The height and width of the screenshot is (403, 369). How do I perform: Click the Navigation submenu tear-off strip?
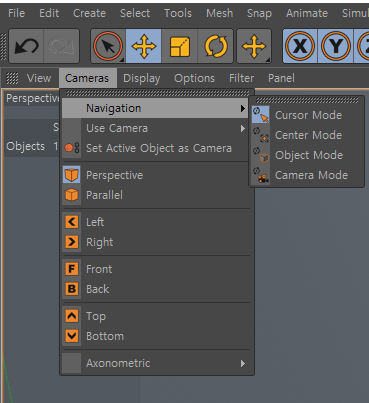pyautogui.click(x=307, y=100)
